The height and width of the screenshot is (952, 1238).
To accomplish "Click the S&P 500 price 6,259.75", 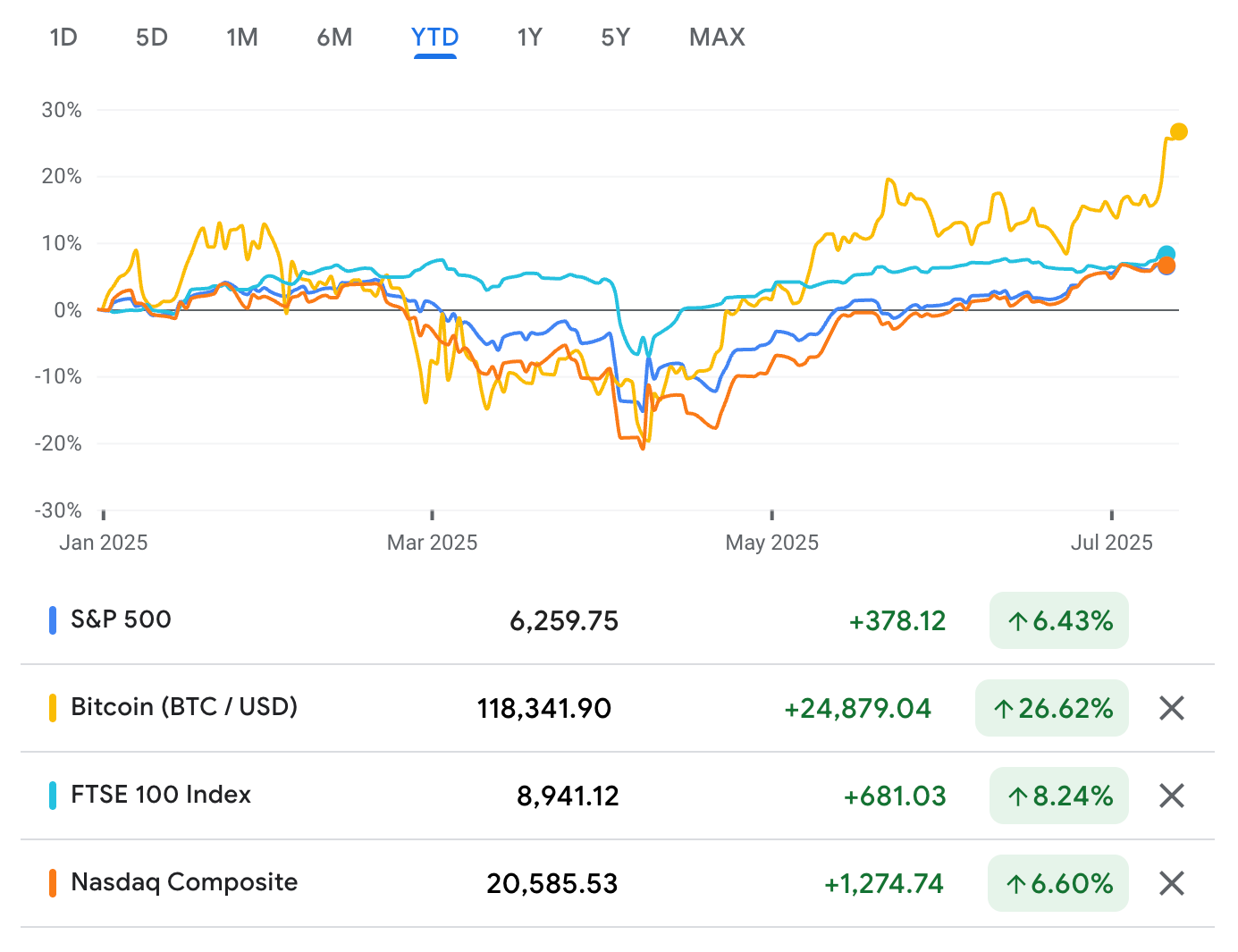I will [x=564, y=621].
